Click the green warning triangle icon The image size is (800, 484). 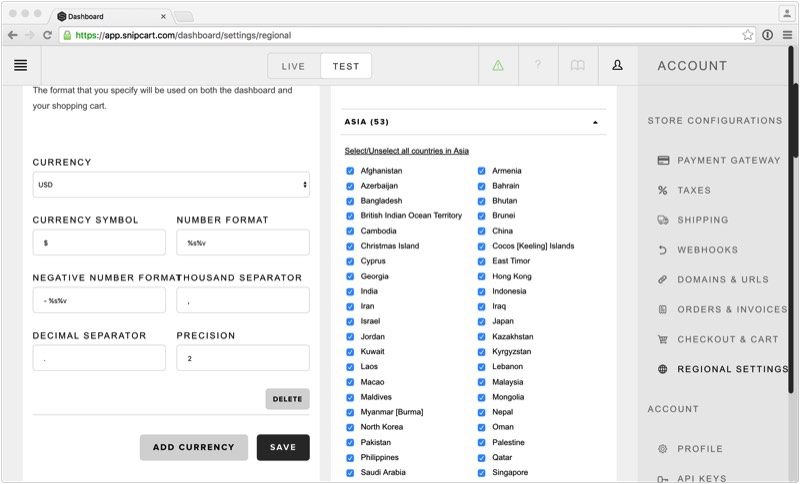(x=498, y=65)
